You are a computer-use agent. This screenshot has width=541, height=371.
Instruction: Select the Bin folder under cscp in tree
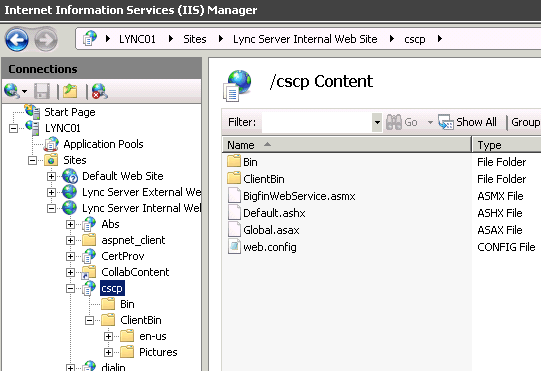click(127, 304)
